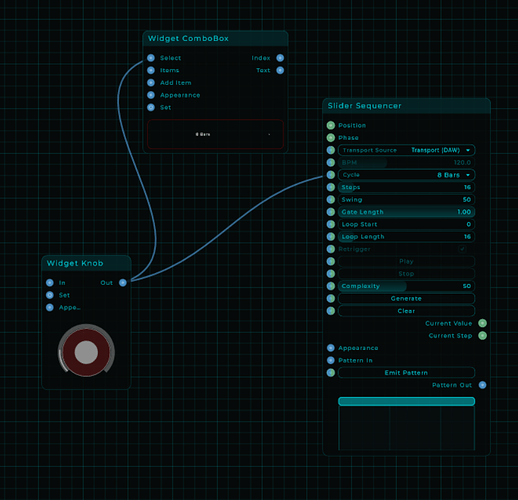This screenshot has width=518, height=500.
Task: Click the Out port on Widget Knob
Action: click(123, 283)
